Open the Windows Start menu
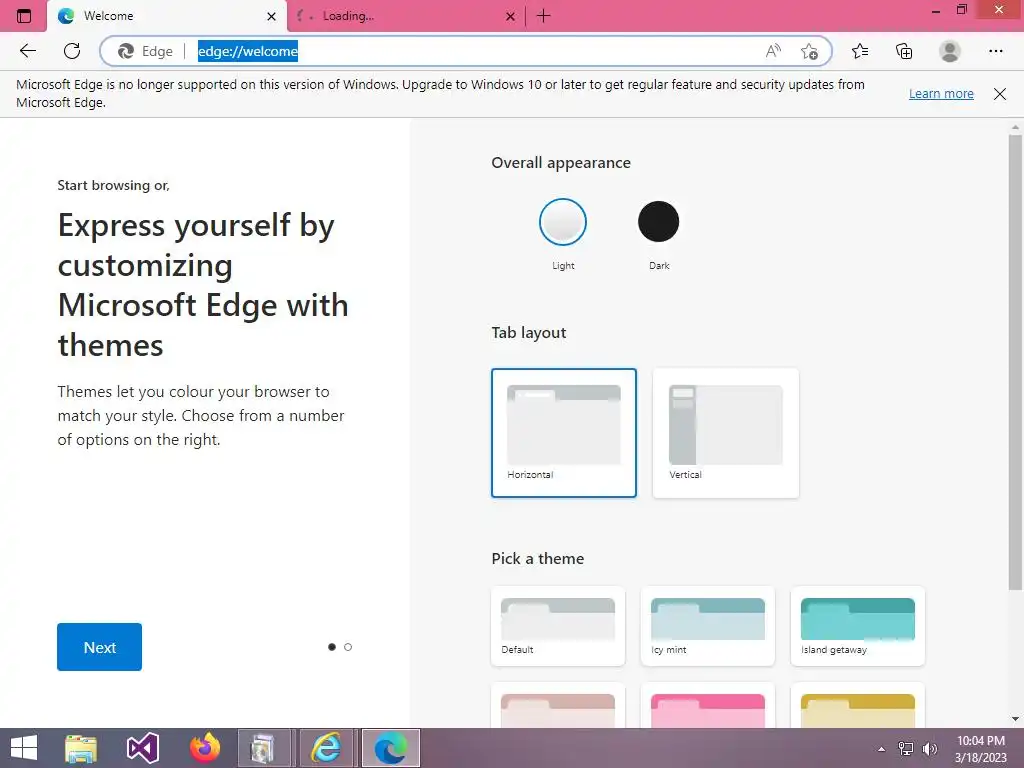The height and width of the screenshot is (768, 1024). [x=24, y=748]
